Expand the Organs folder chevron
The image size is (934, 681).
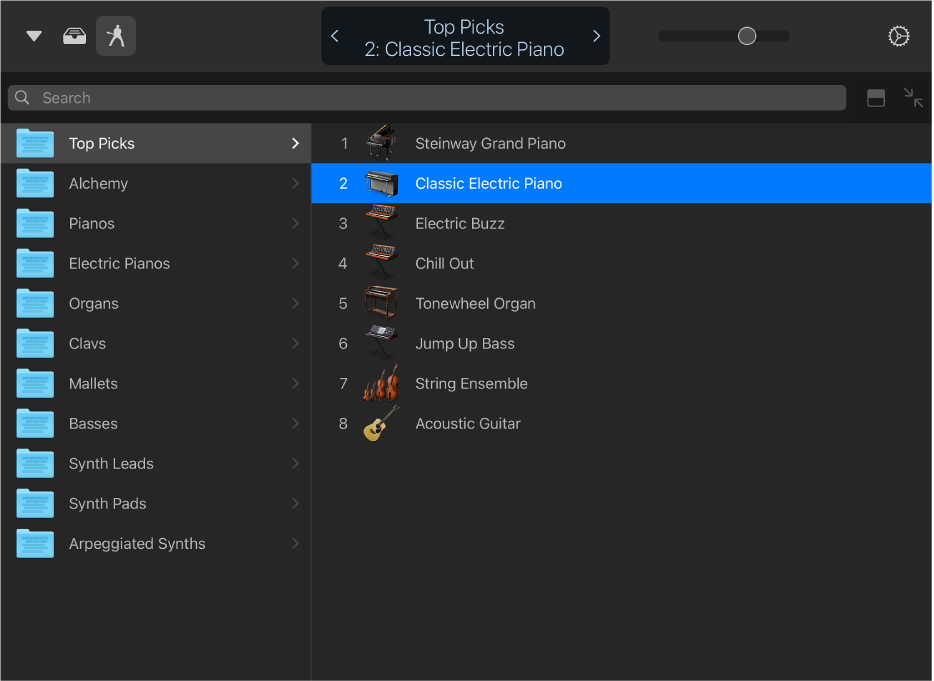coord(295,303)
